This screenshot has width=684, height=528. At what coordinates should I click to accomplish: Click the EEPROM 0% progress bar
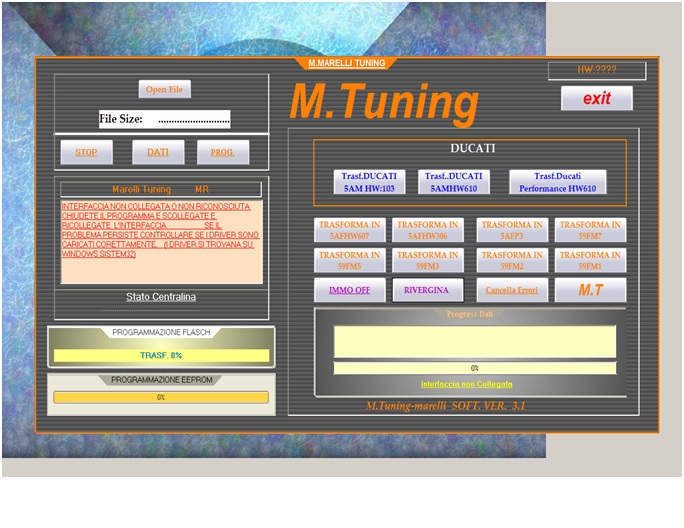coord(161,398)
